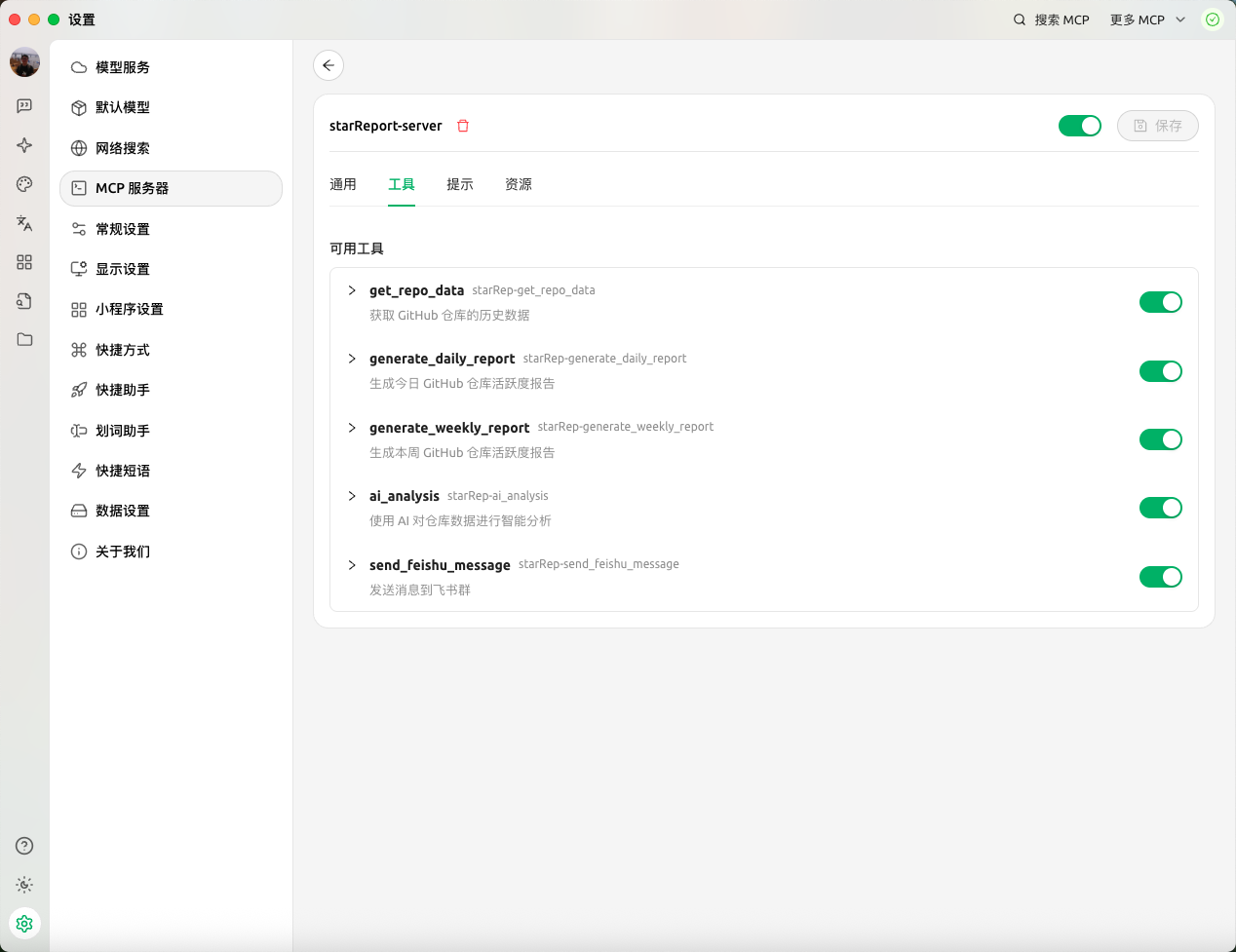Screen dimensions: 1236x952
Task: Switch to the 资源 tab
Action: pyautogui.click(x=519, y=184)
